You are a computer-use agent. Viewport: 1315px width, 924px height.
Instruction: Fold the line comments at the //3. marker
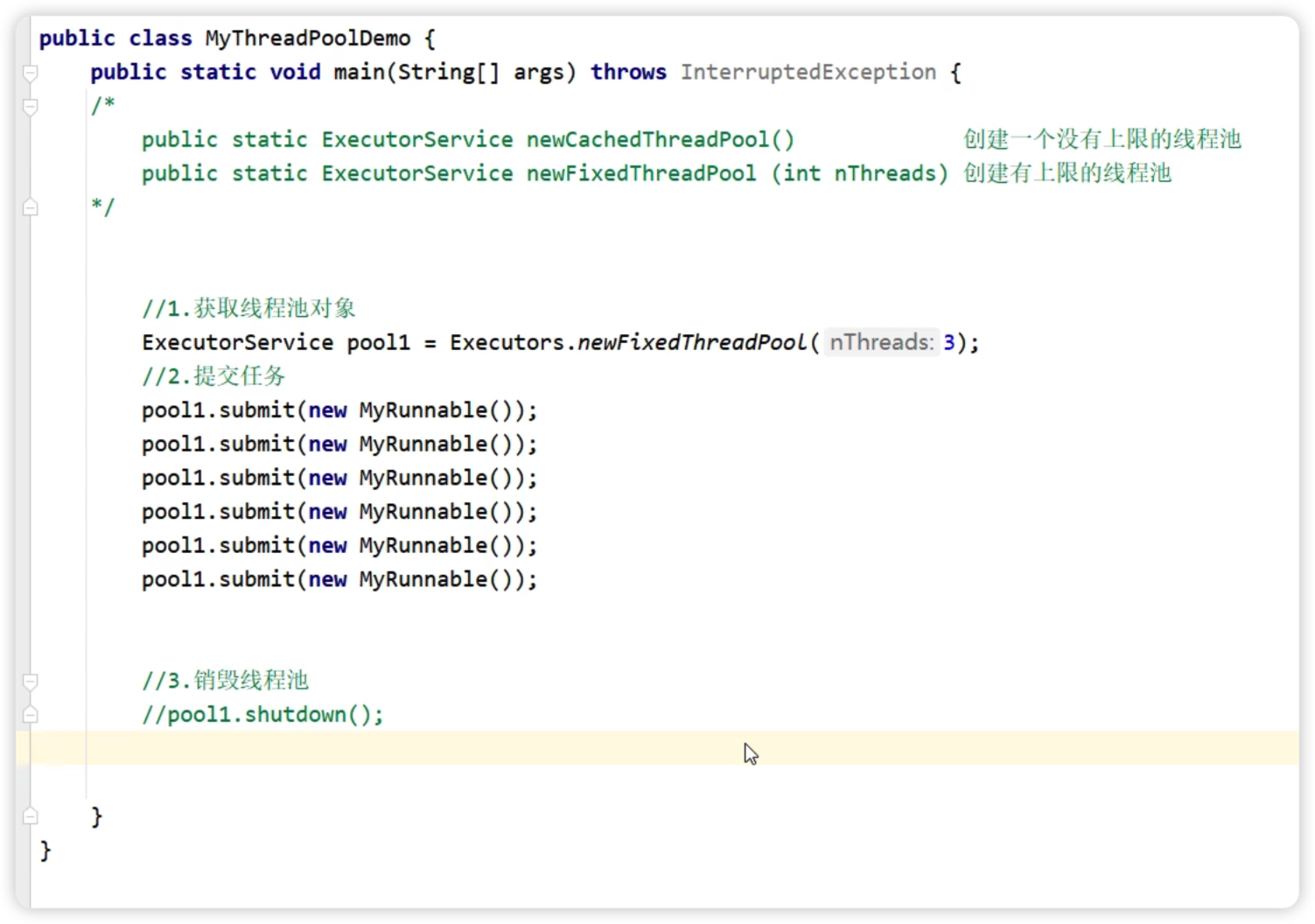[31, 681]
